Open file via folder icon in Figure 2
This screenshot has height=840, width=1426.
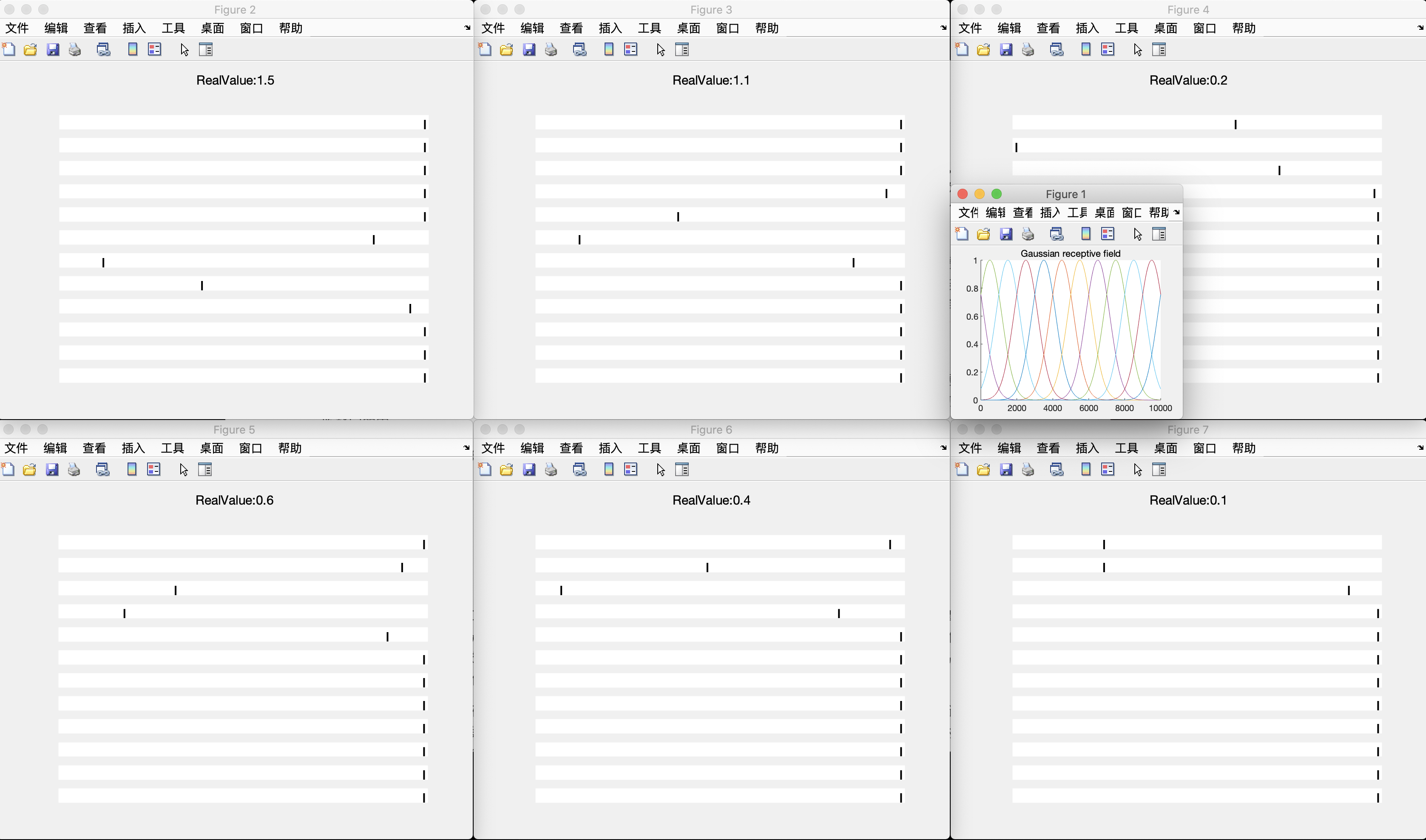pyautogui.click(x=31, y=50)
